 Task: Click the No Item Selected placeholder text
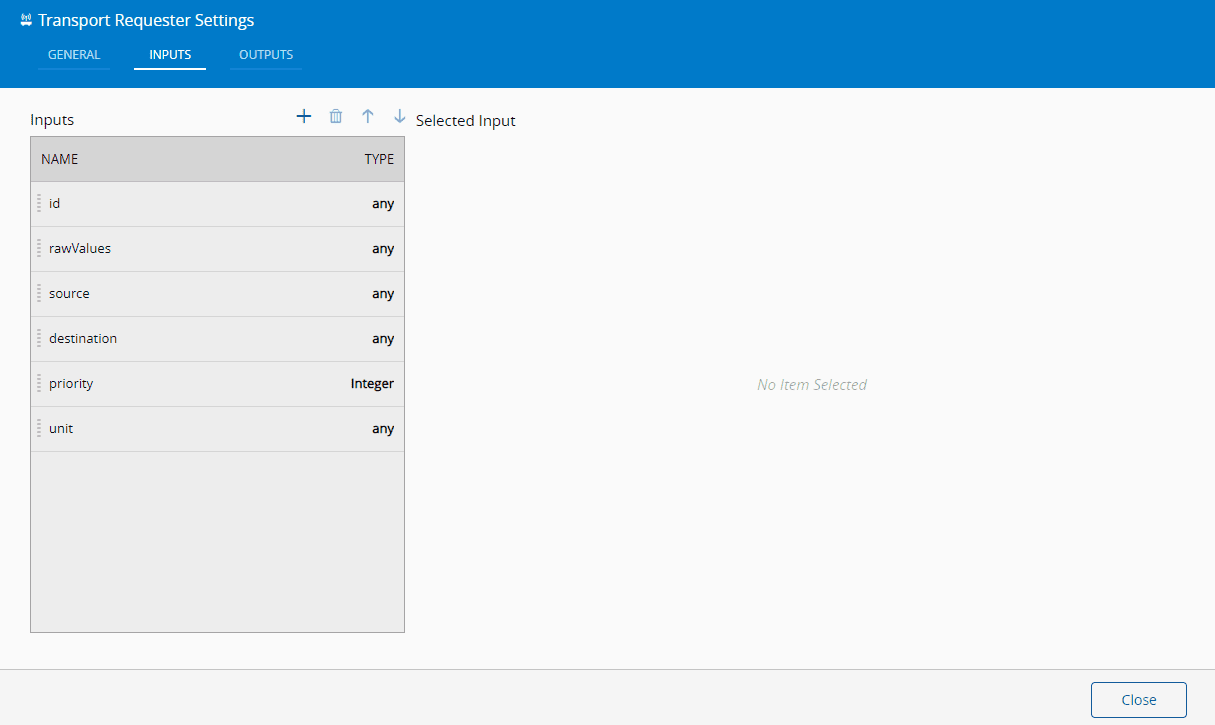812,385
